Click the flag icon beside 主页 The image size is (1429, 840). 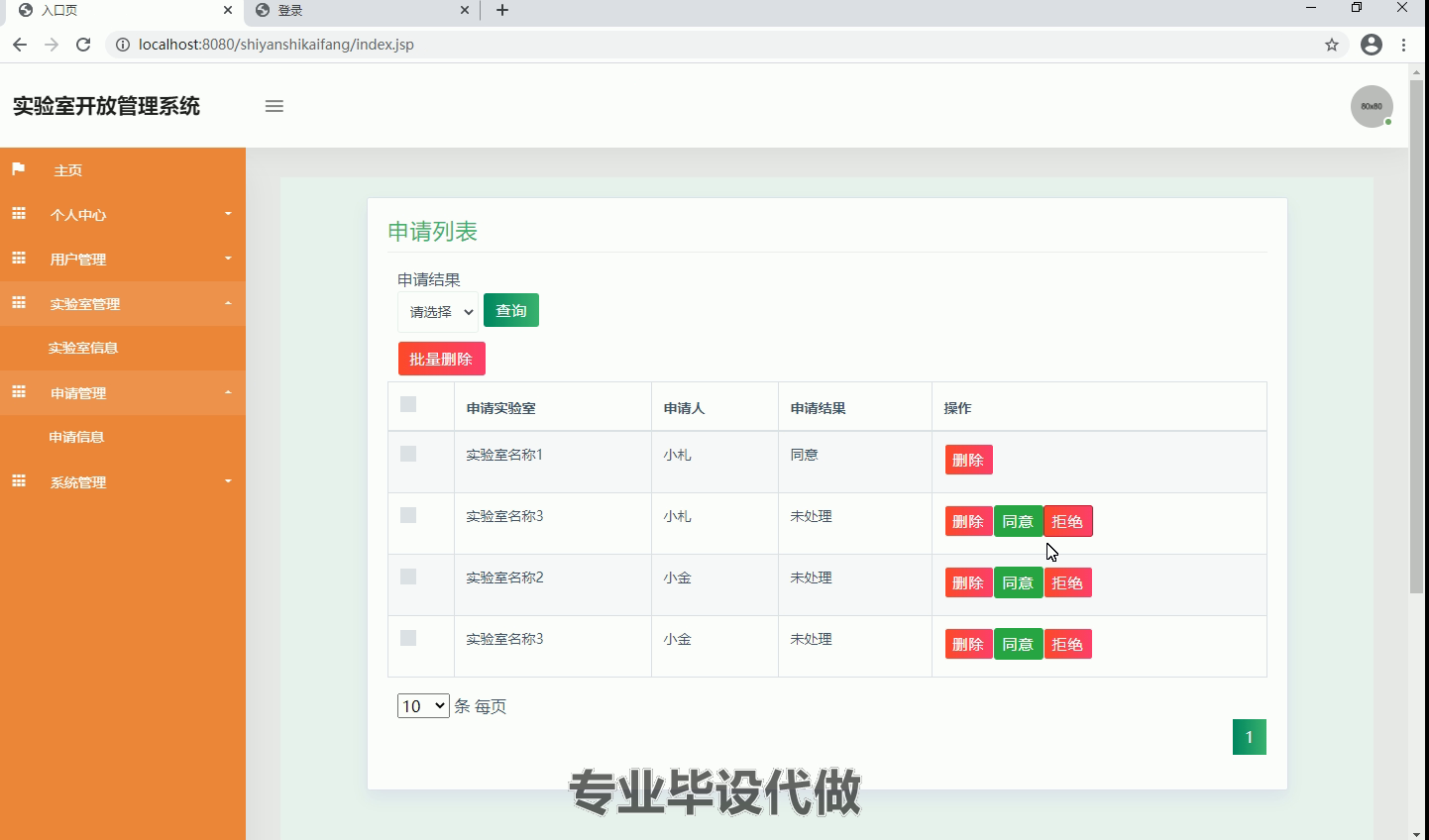pyautogui.click(x=18, y=169)
